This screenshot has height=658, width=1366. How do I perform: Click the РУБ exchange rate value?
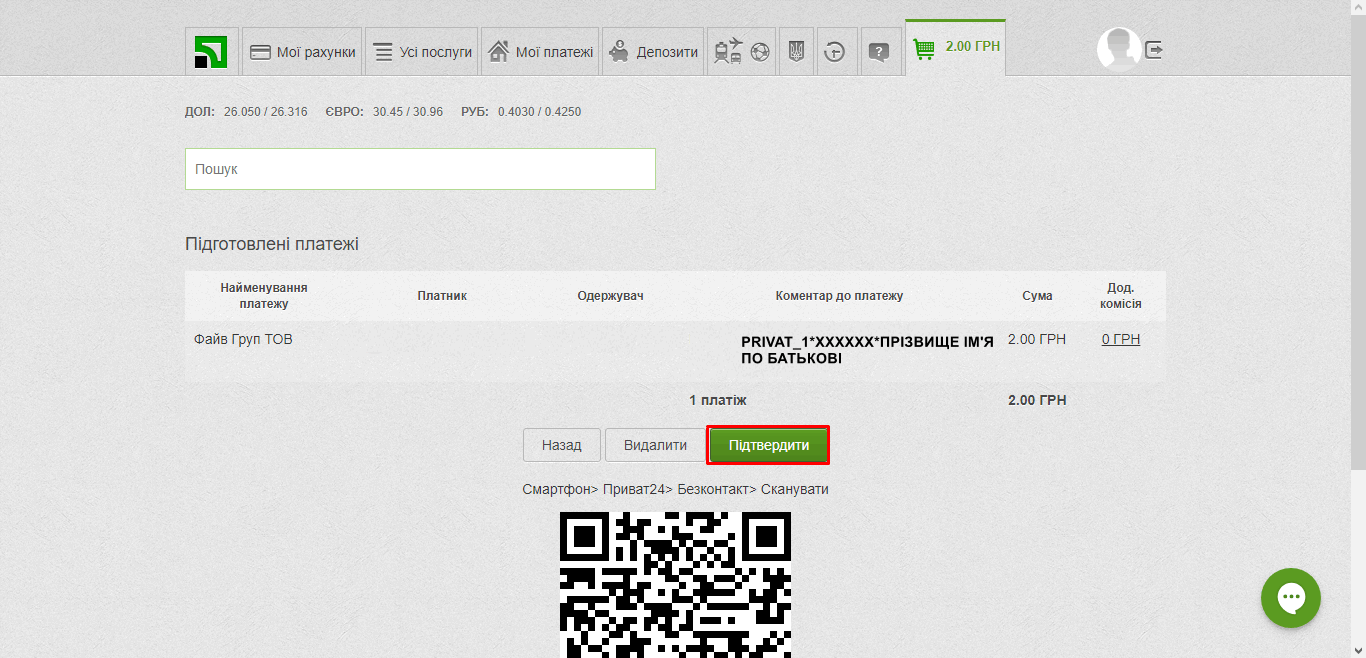pos(539,112)
